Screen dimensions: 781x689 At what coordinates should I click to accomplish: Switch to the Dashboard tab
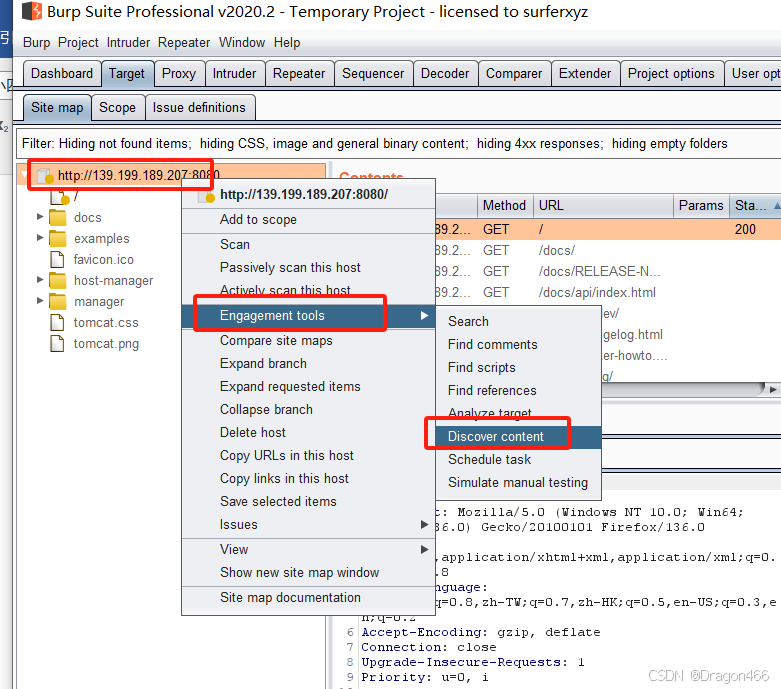pos(62,74)
